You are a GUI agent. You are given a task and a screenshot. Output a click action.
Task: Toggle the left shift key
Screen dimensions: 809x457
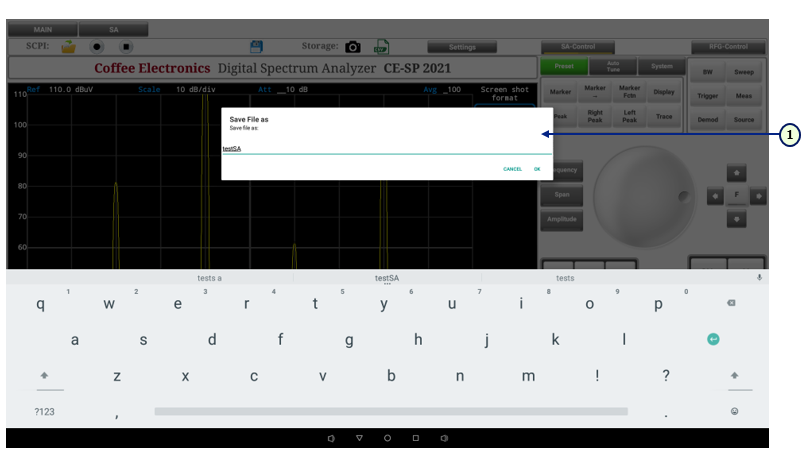click(x=43, y=376)
